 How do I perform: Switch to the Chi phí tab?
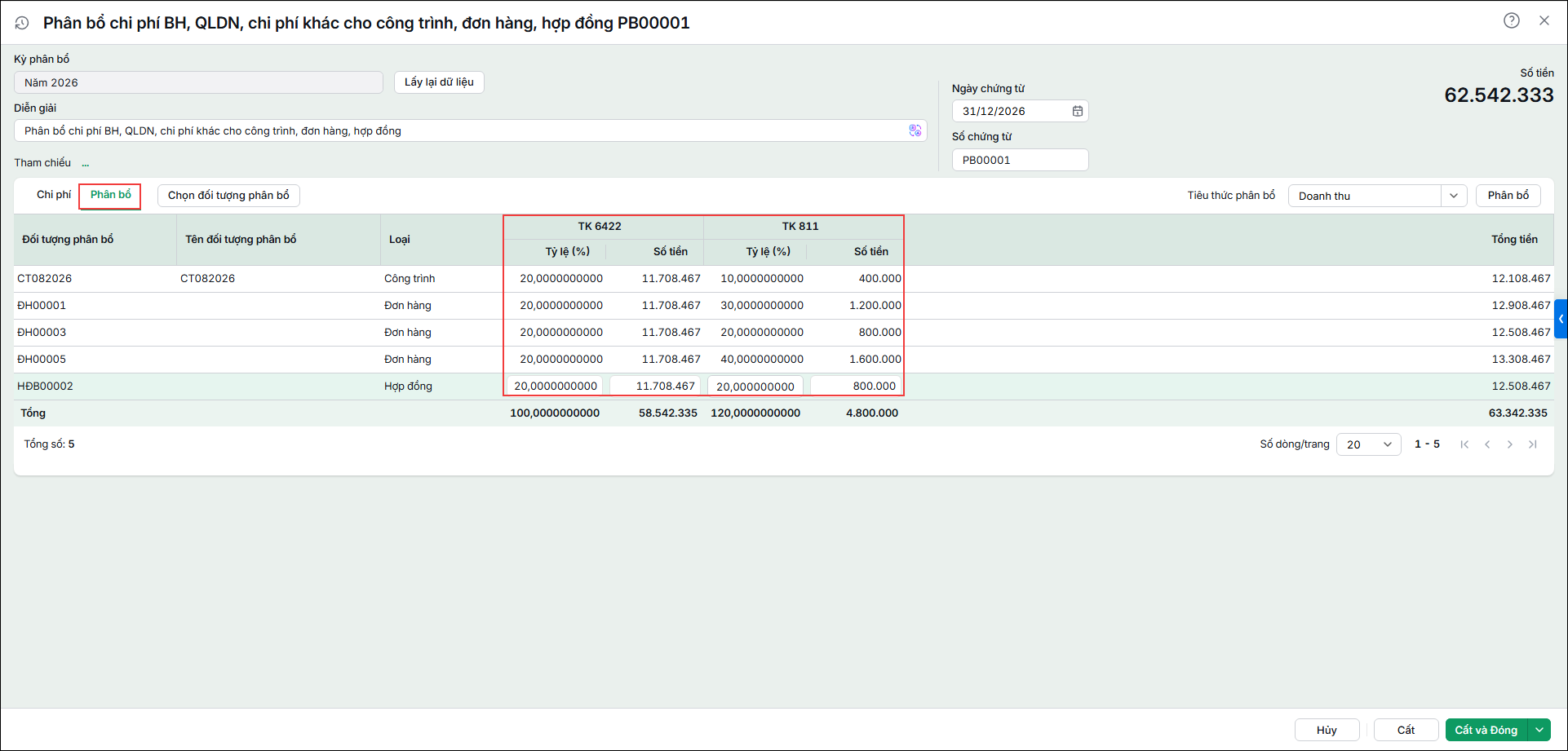click(54, 195)
